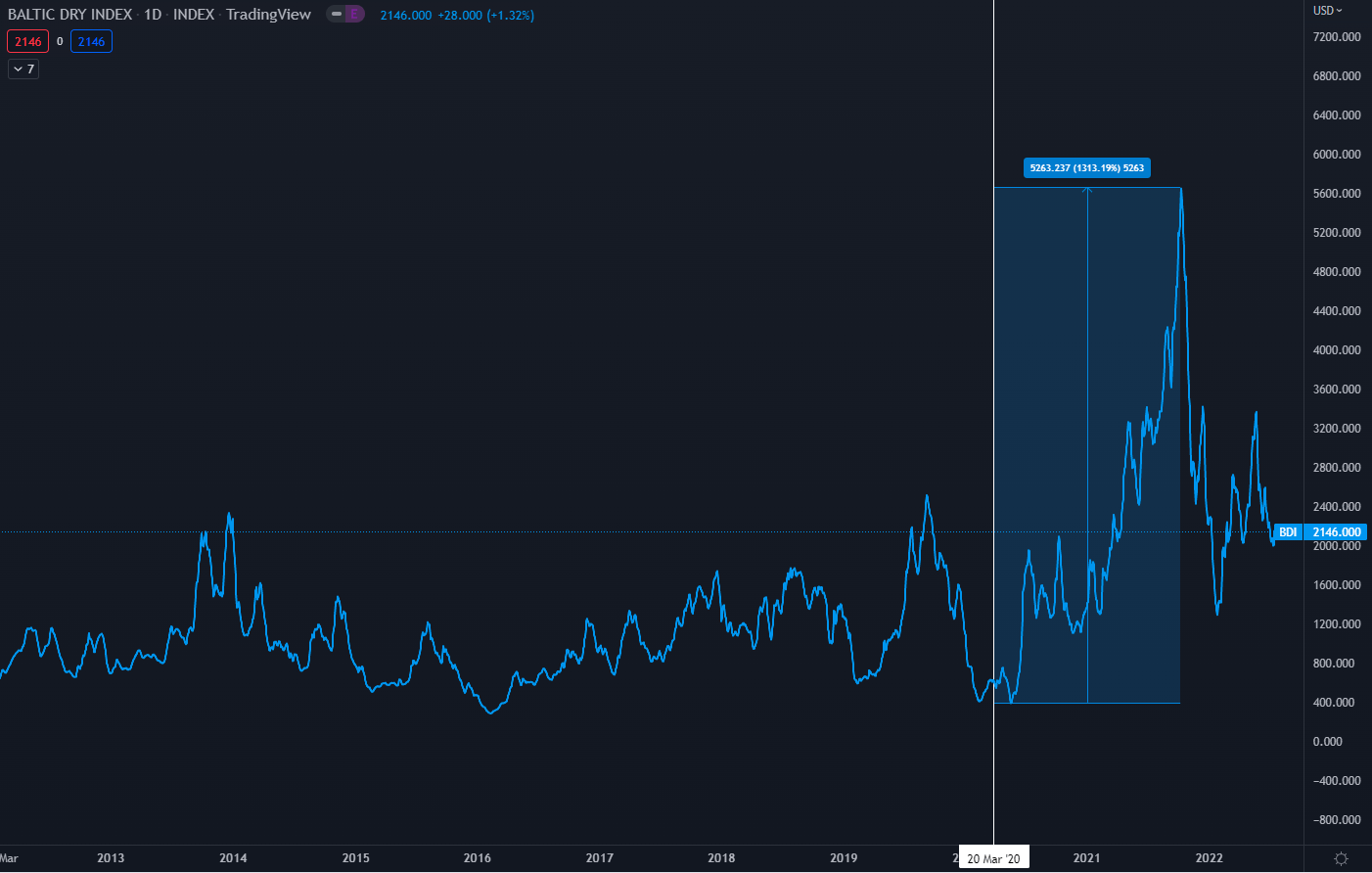Open the USD currency dropdown
The width and height of the screenshot is (1372, 873).
(x=1327, y=11)
